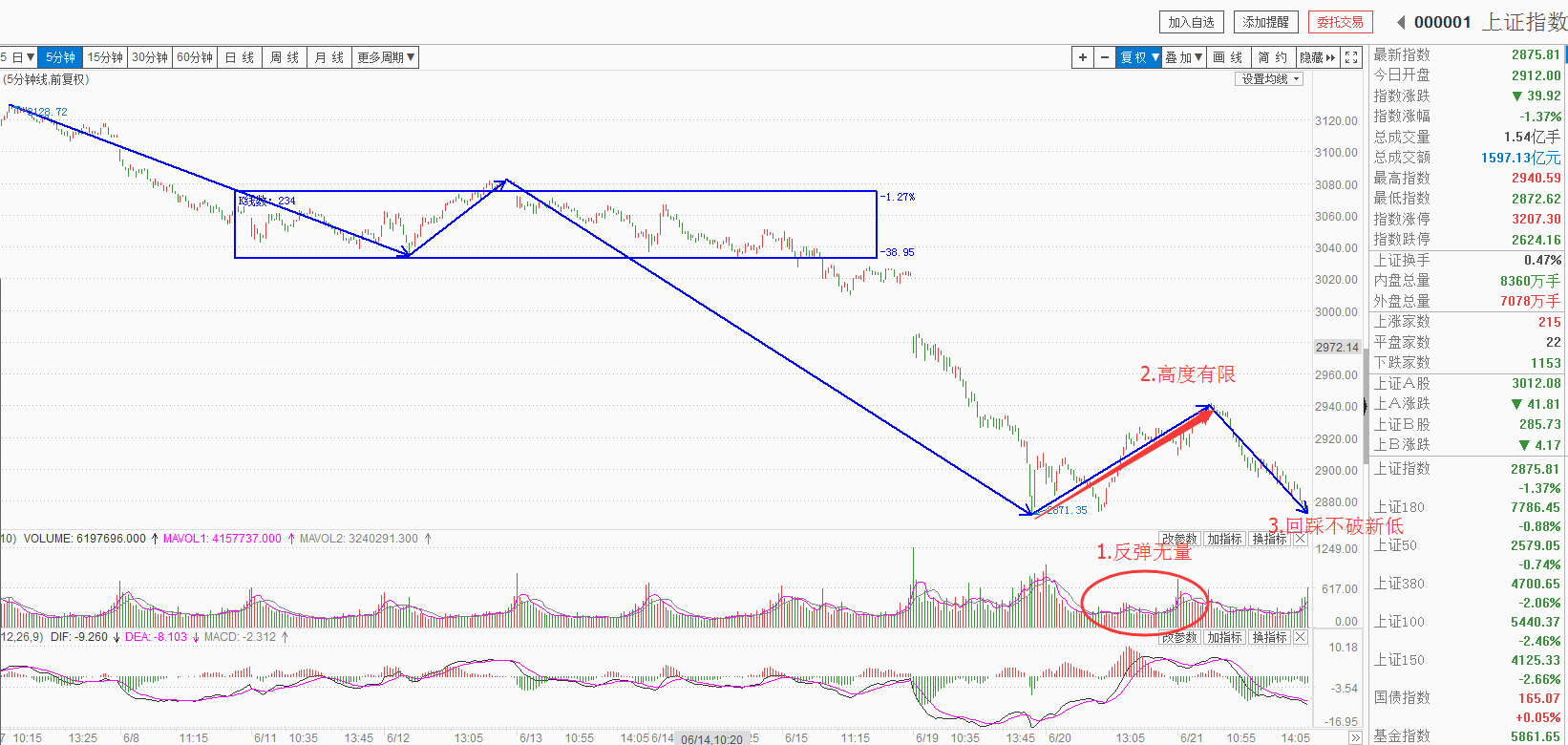
Task: Click the 加入自选 watchlist button
Action: [x=1192, y=22]
